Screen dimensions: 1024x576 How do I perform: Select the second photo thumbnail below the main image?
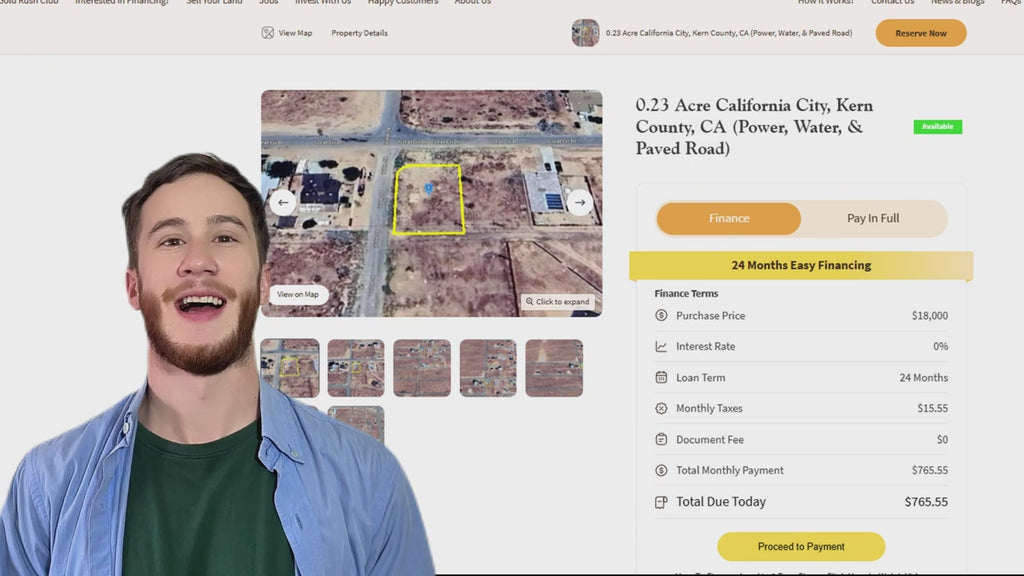[355, 368]
